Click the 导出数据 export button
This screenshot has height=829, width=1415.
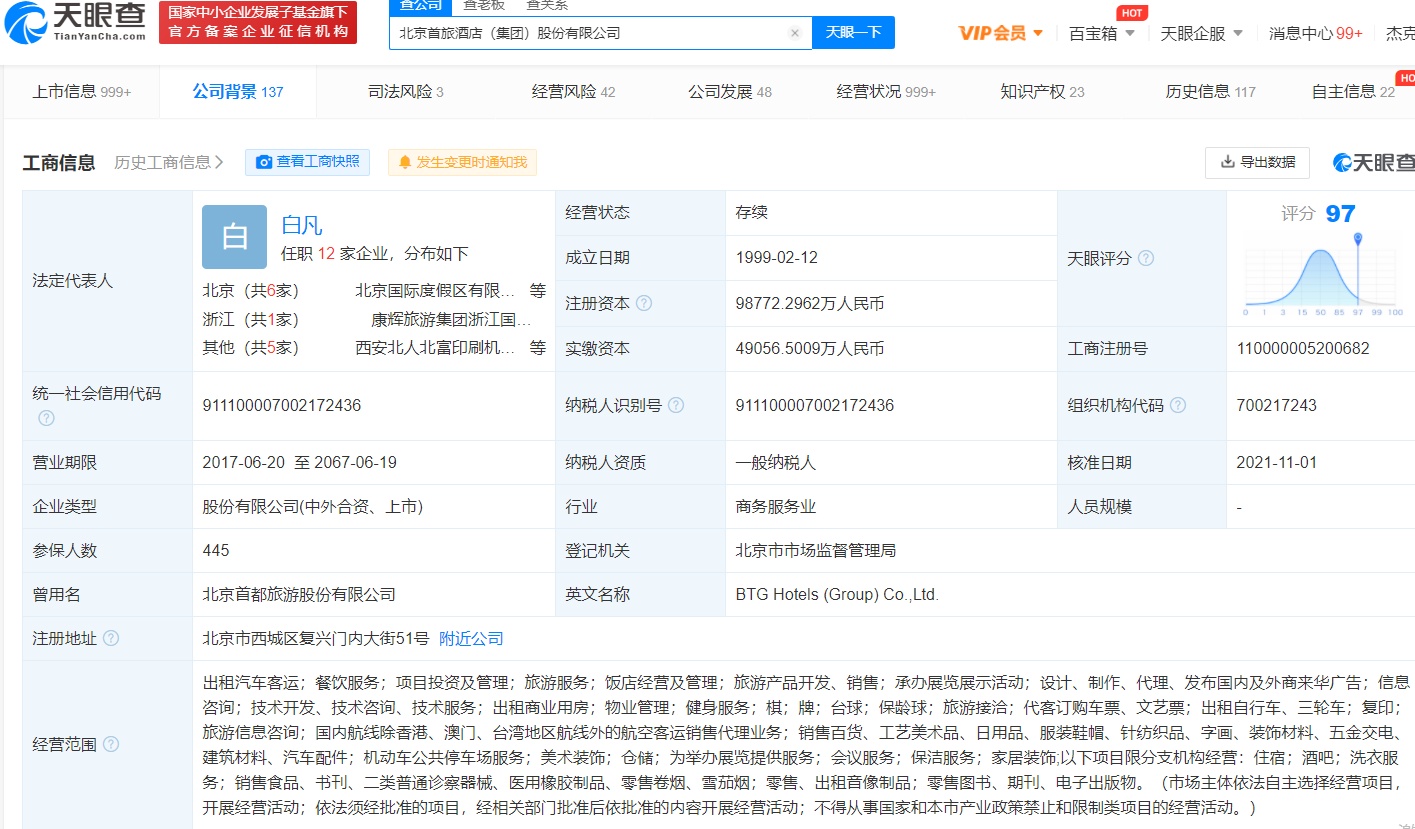click(1257, 162)
